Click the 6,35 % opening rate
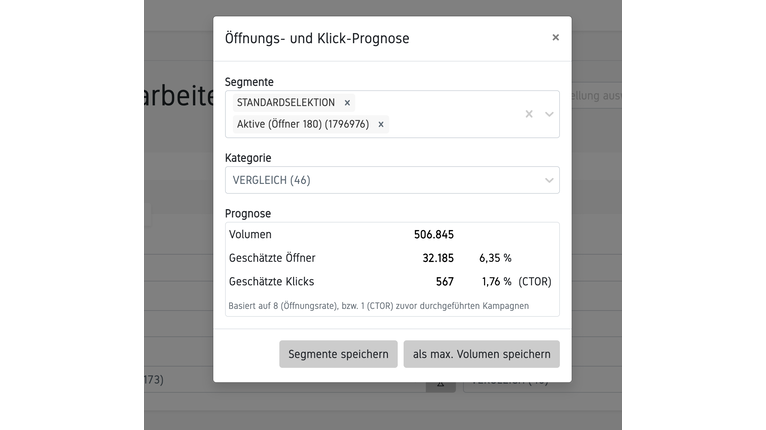Screen dimensions: 766x430 point(495,258)
